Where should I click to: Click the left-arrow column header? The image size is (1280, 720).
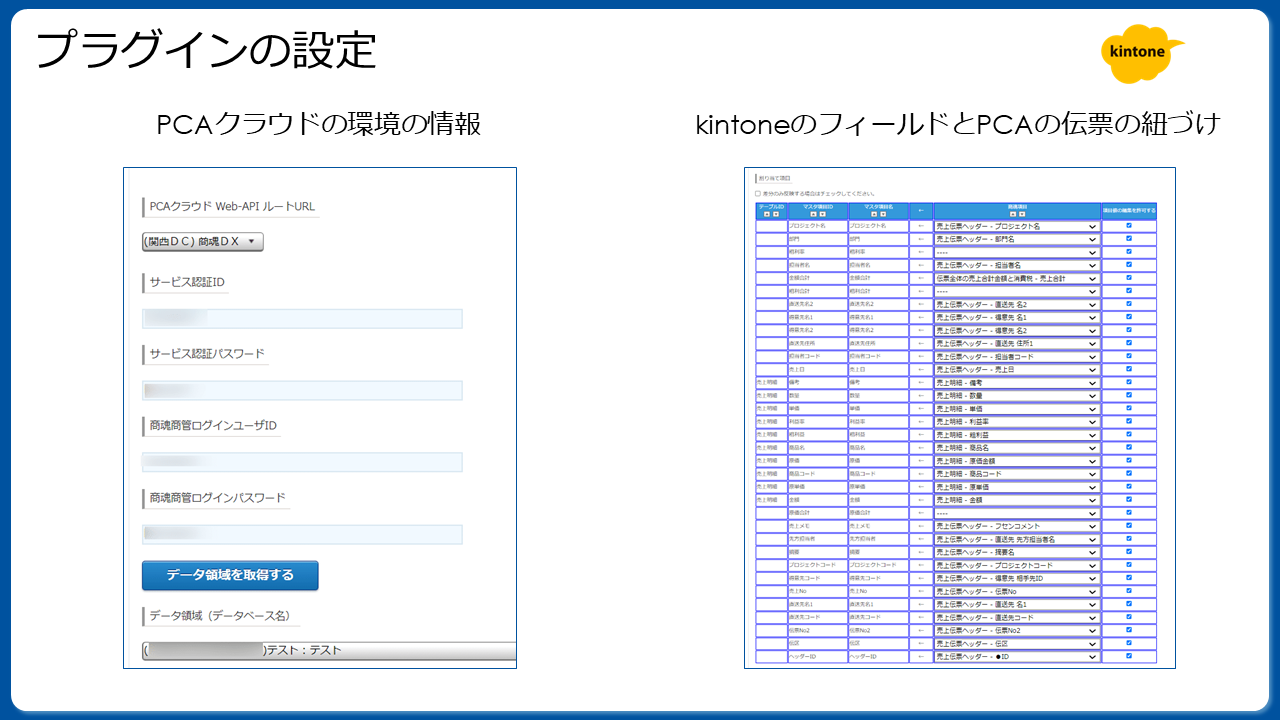coord(921,211)
